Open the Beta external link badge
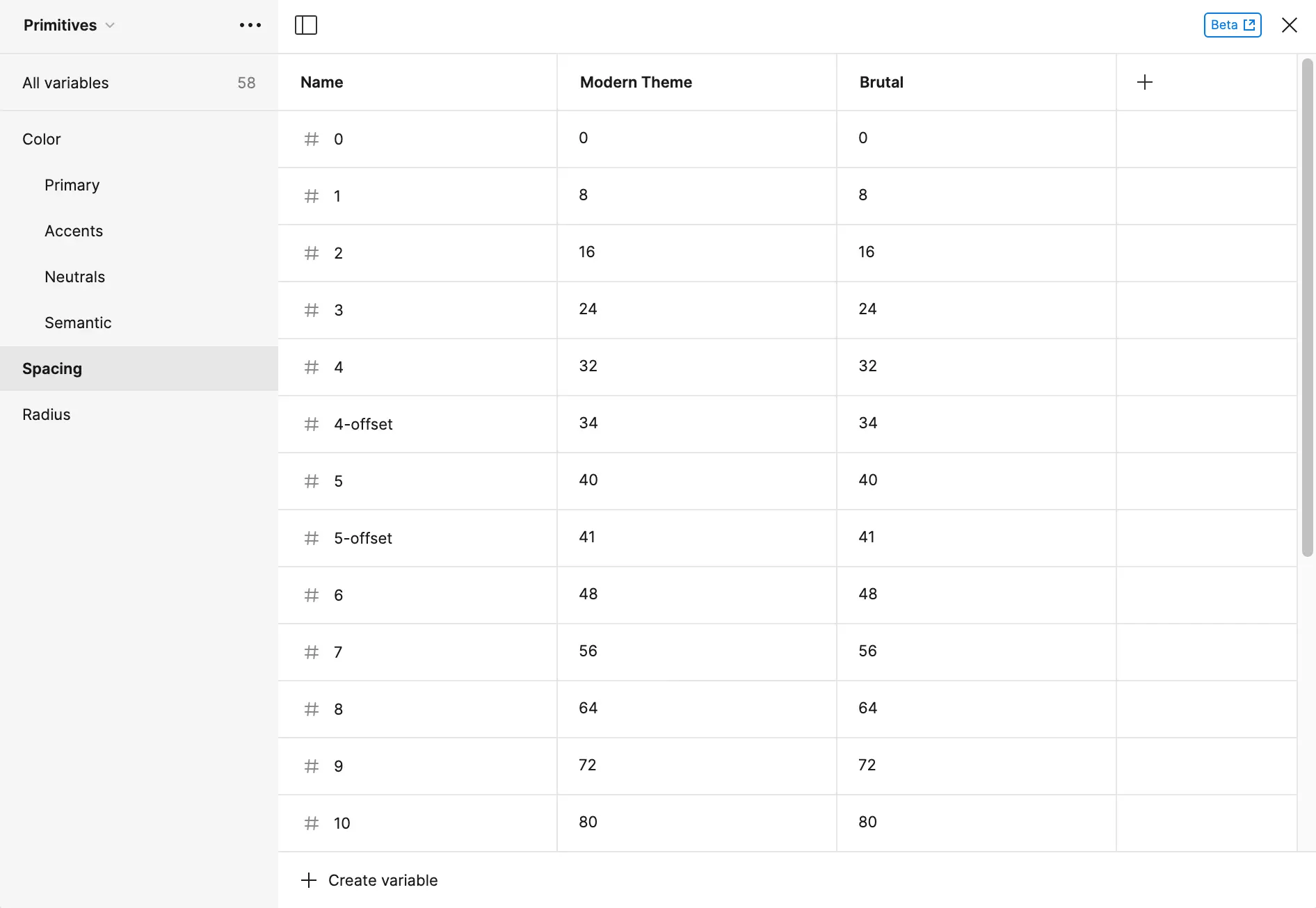This screenshot has height=908, width=1316. click(x=1233, y=25)
